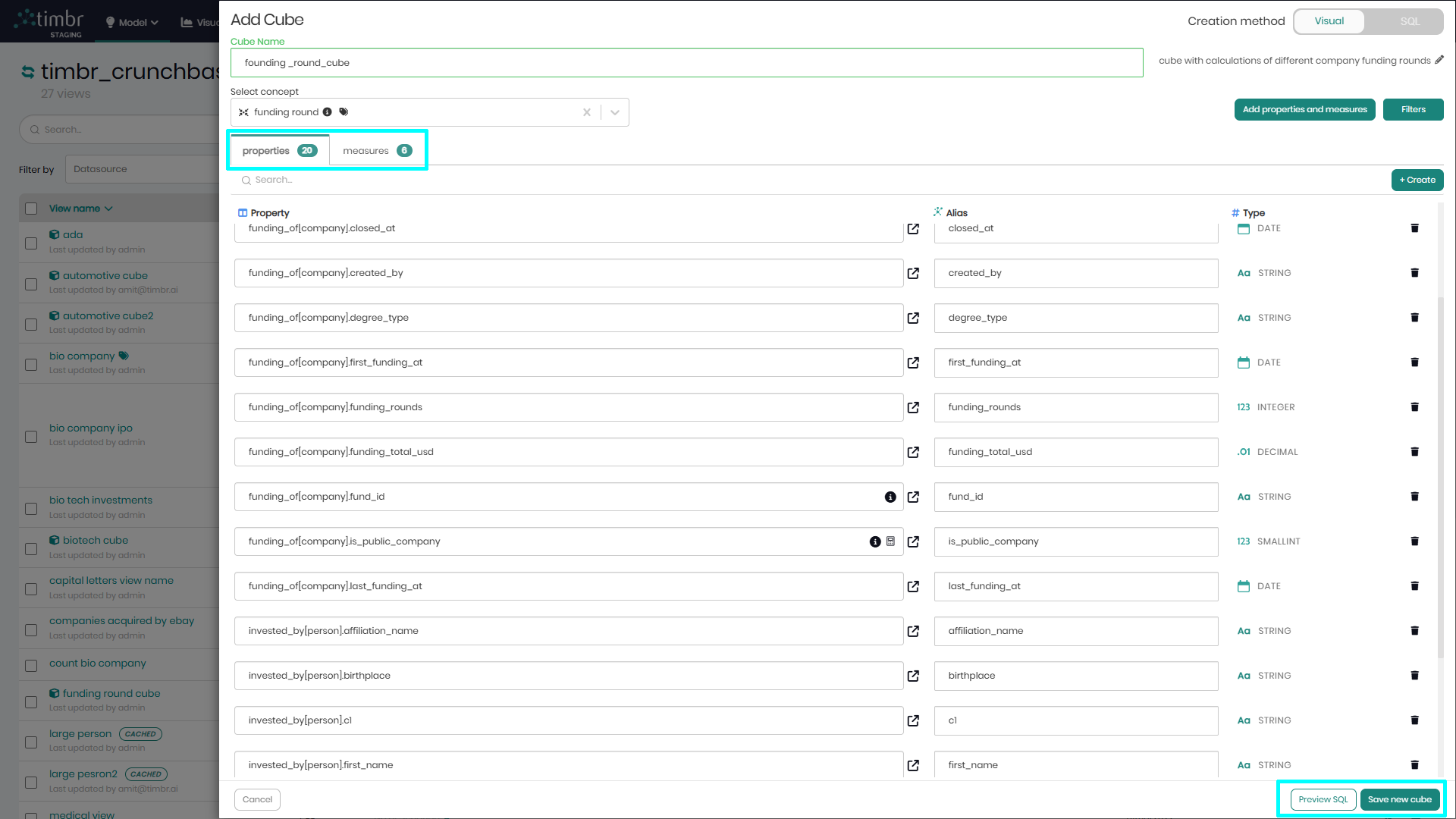Delete the birthplace property row
Screen dimensions: 1456x819
(1414, 676)
